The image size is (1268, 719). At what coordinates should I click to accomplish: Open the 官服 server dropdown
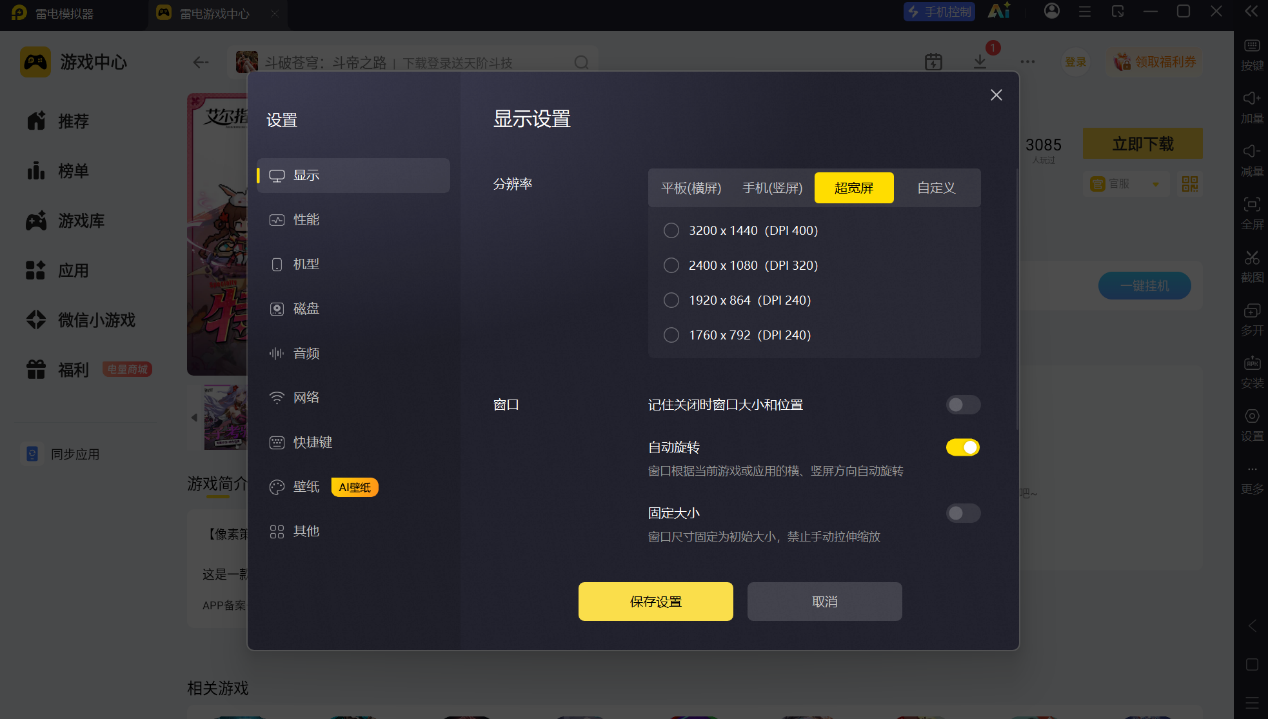(x=1127, y=184)
